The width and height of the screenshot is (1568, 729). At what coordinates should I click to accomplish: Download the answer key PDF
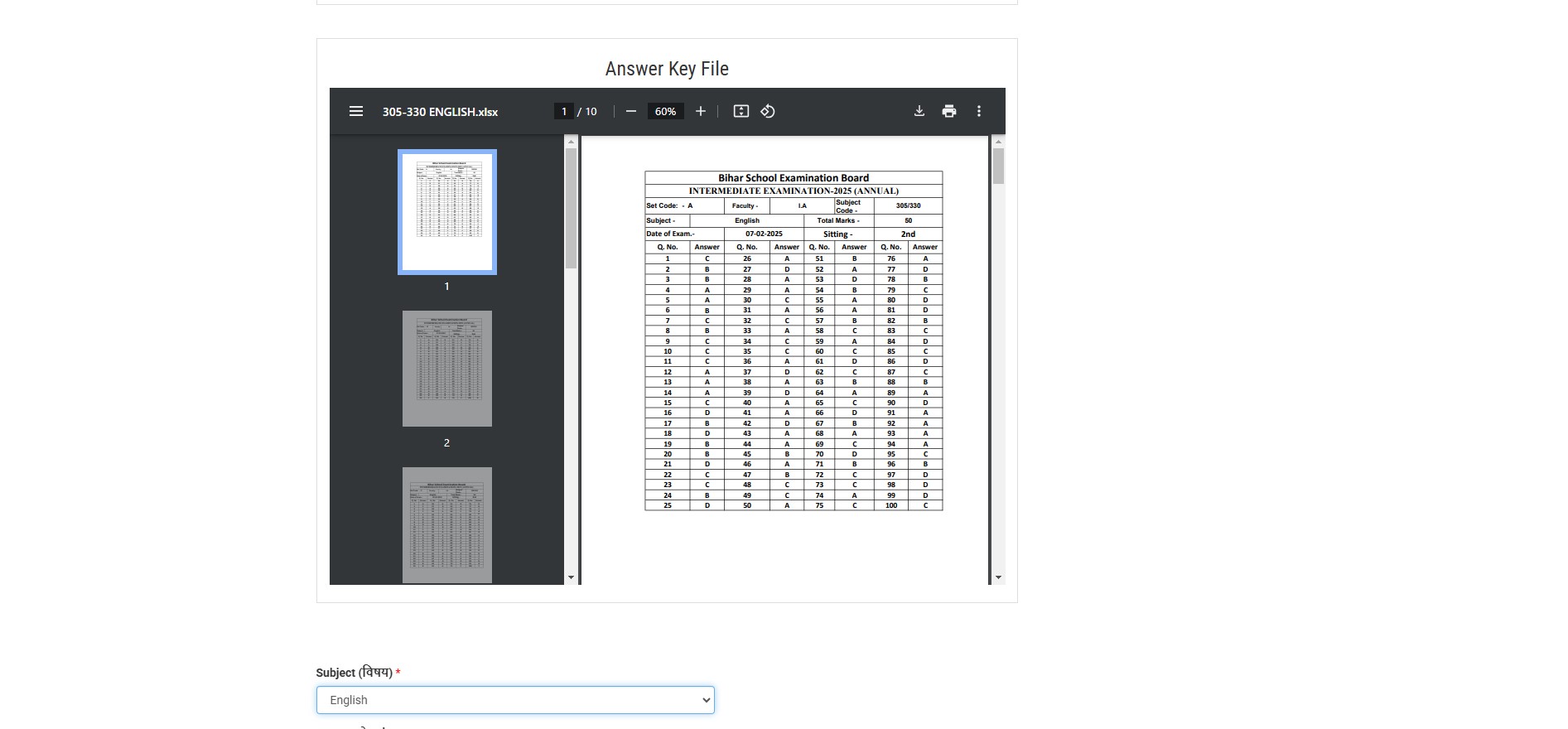[919, 111]
